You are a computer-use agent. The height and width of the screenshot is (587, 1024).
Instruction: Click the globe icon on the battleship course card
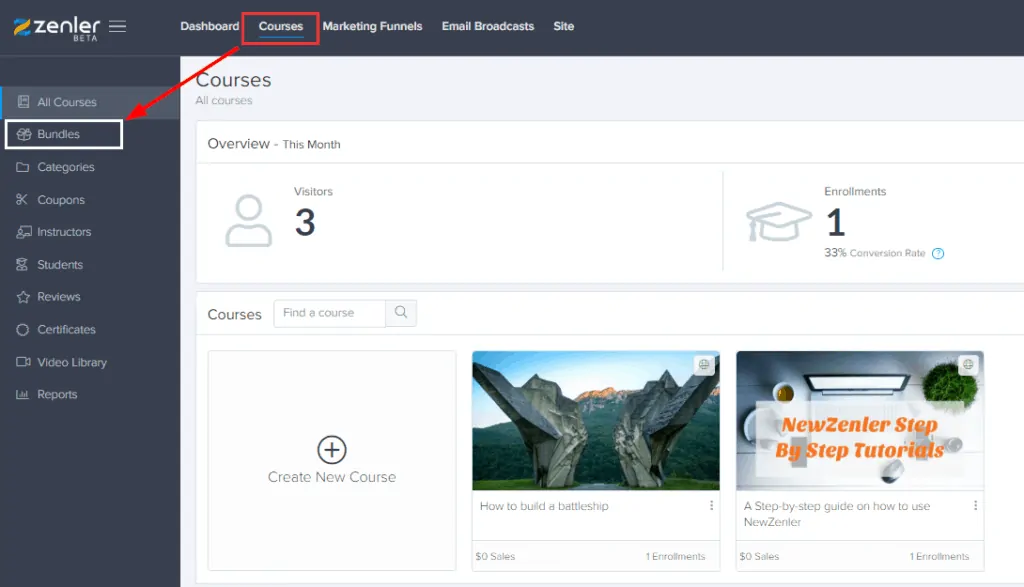click(703, 365)
